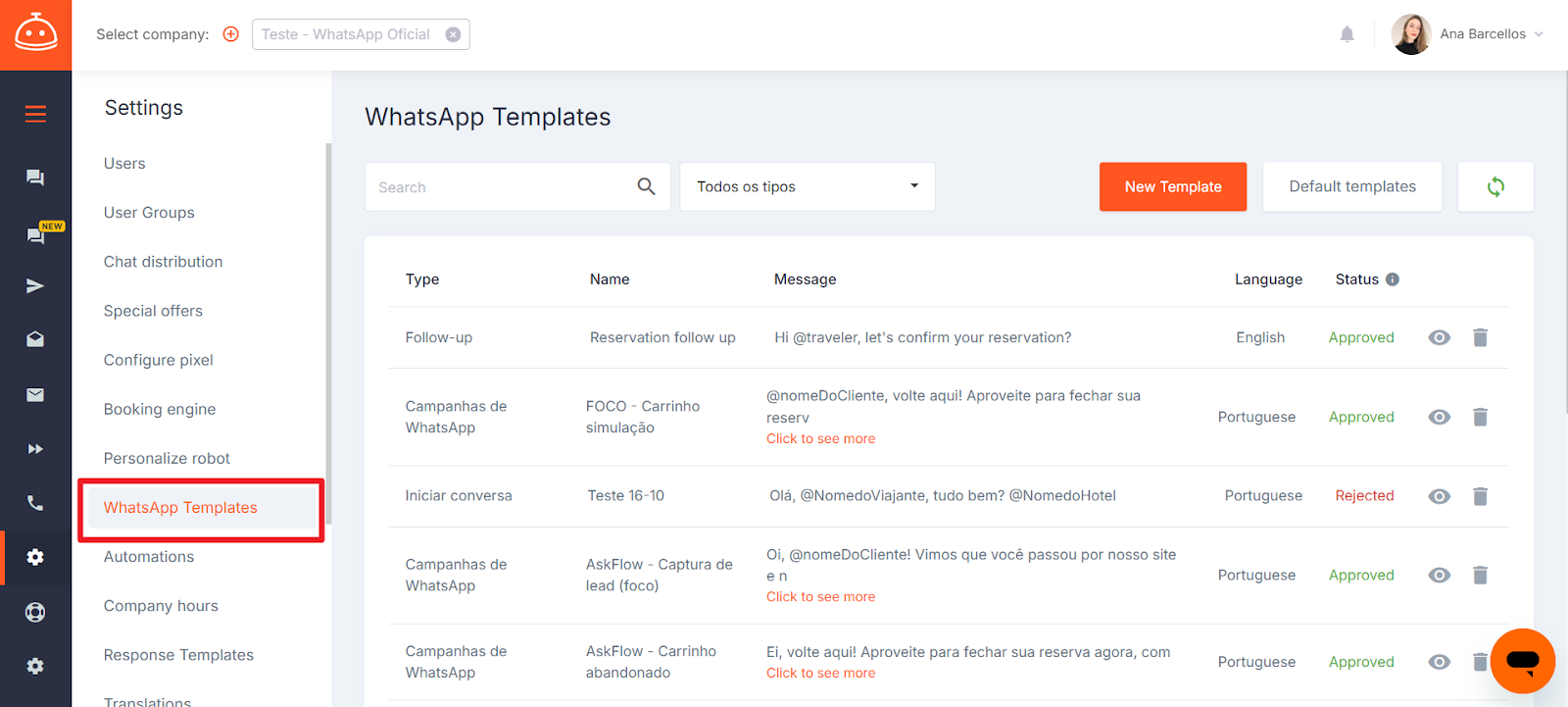Click the Status info icon
The image size is (1568, 707).
pos(1393,279)
